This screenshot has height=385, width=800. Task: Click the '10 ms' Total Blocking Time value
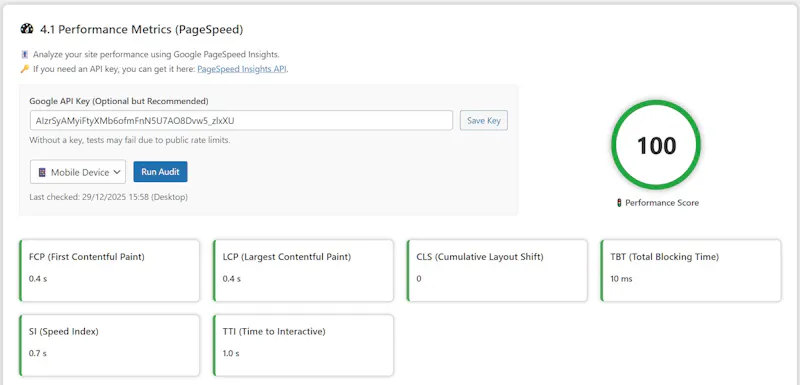pyautogui.click(x=621, y=279)
